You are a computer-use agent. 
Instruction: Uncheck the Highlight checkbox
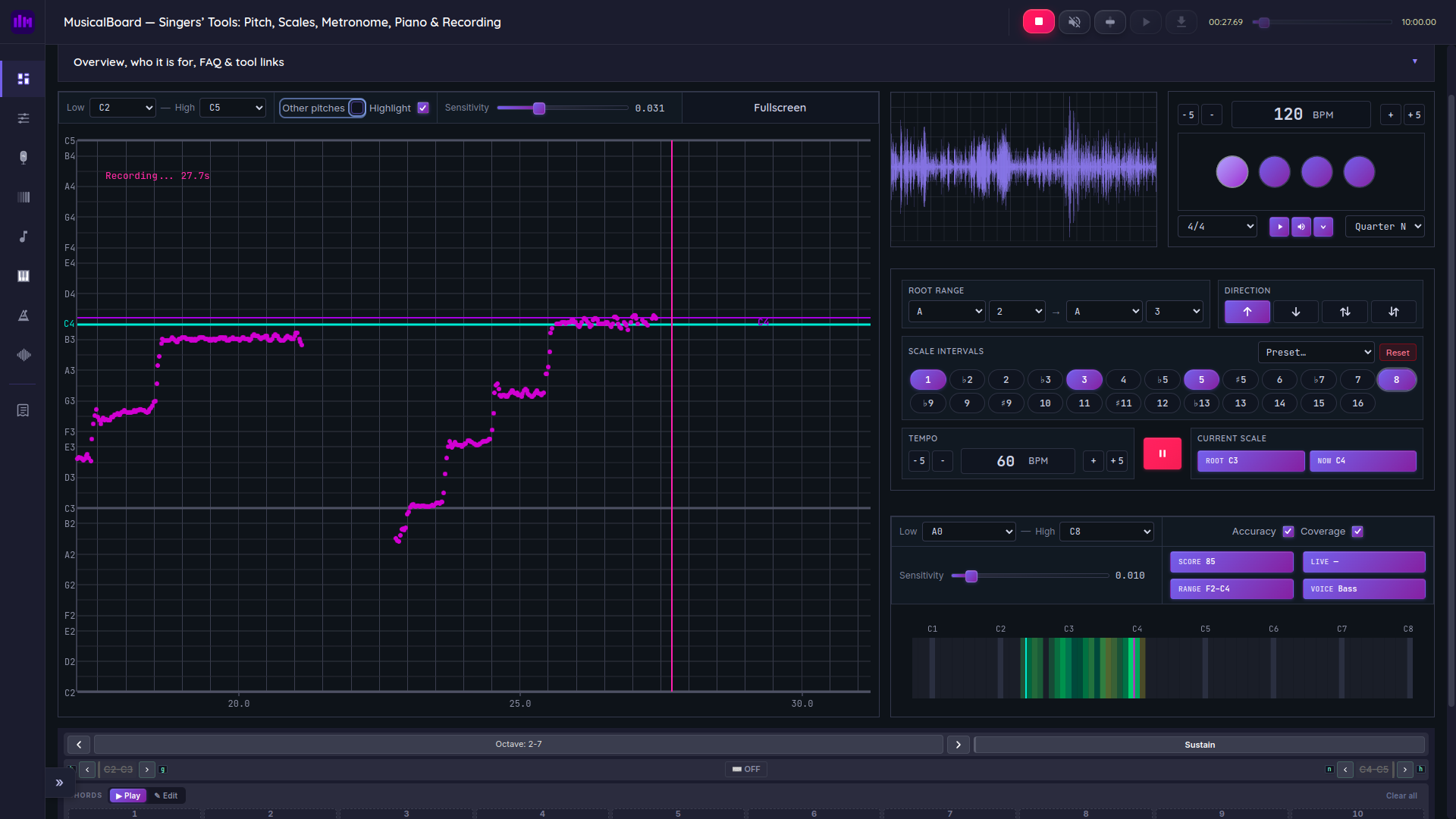[x=423, y=108]
